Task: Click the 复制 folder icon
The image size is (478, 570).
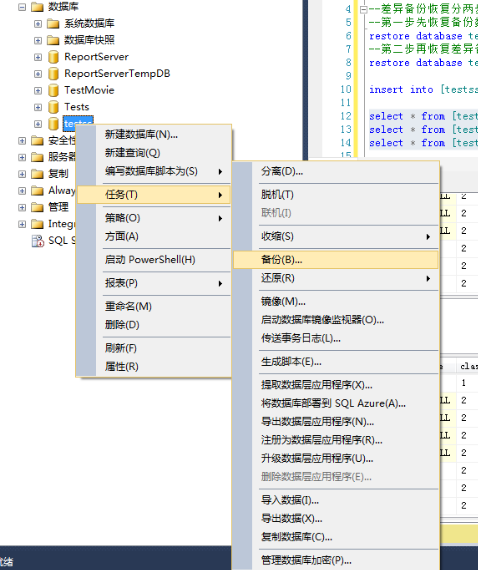Action: tap(37, 174)
